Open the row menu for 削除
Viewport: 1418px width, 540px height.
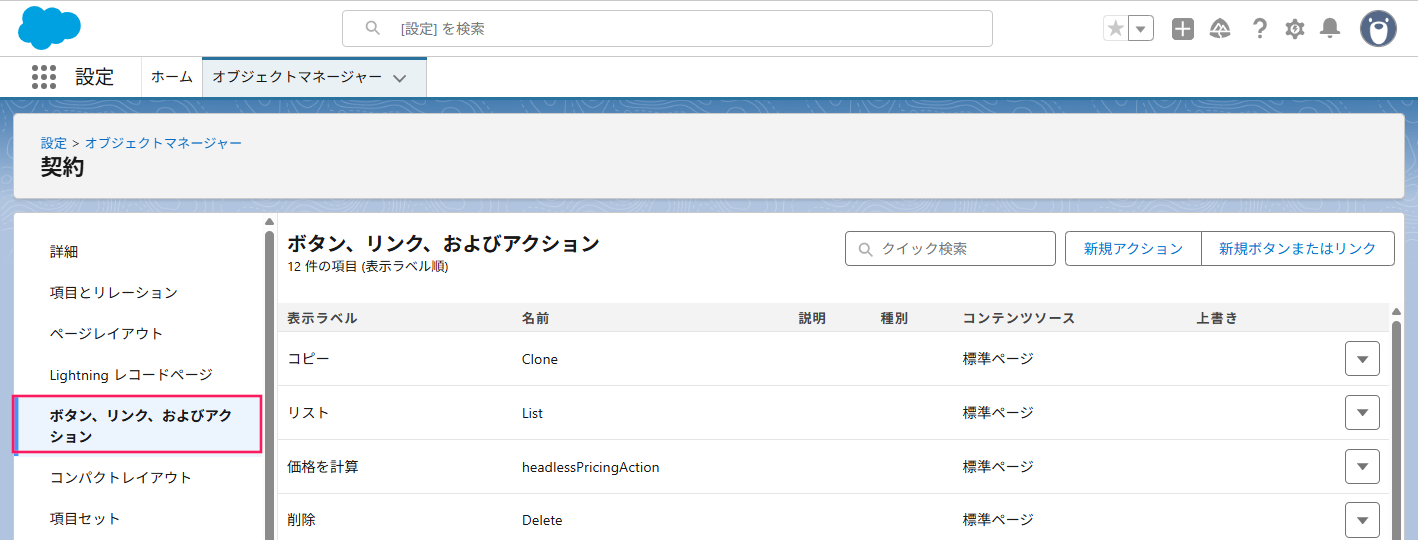click(1362, 520)
